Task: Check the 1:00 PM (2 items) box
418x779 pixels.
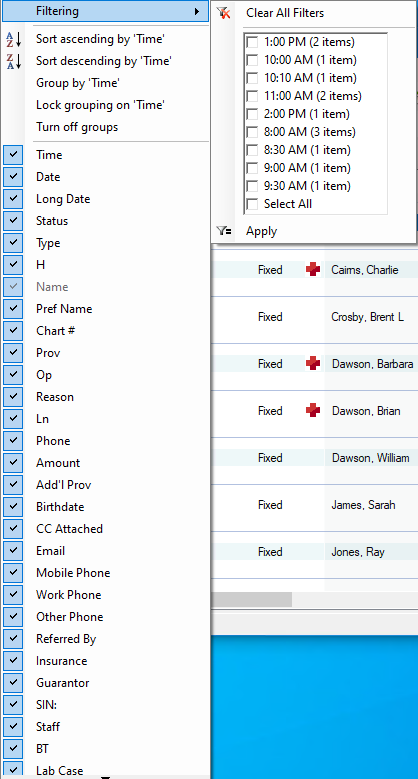Action: [x=252, y=42]
